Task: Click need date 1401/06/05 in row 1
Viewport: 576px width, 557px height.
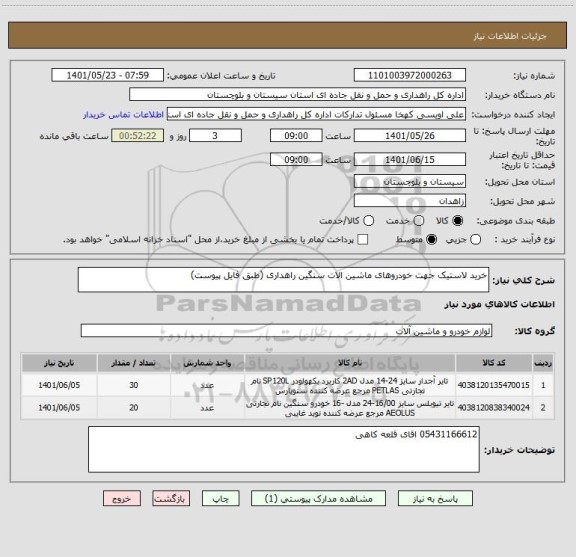Action: (59, 385)
